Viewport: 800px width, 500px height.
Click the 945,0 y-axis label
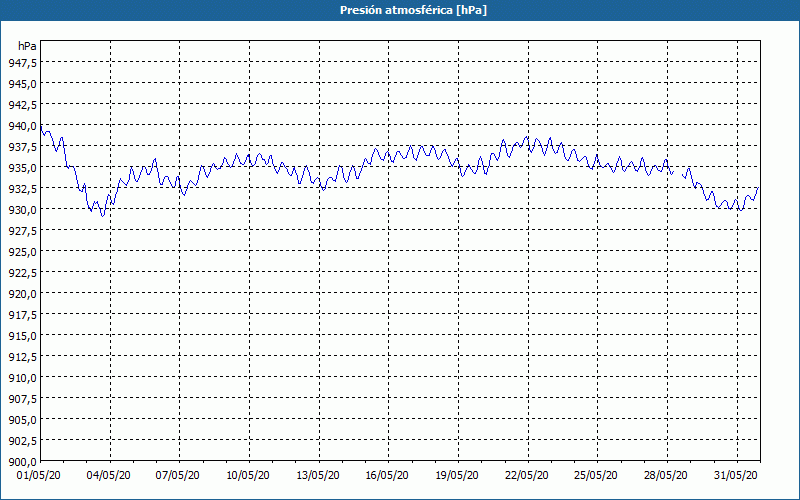tap(22, 83)
